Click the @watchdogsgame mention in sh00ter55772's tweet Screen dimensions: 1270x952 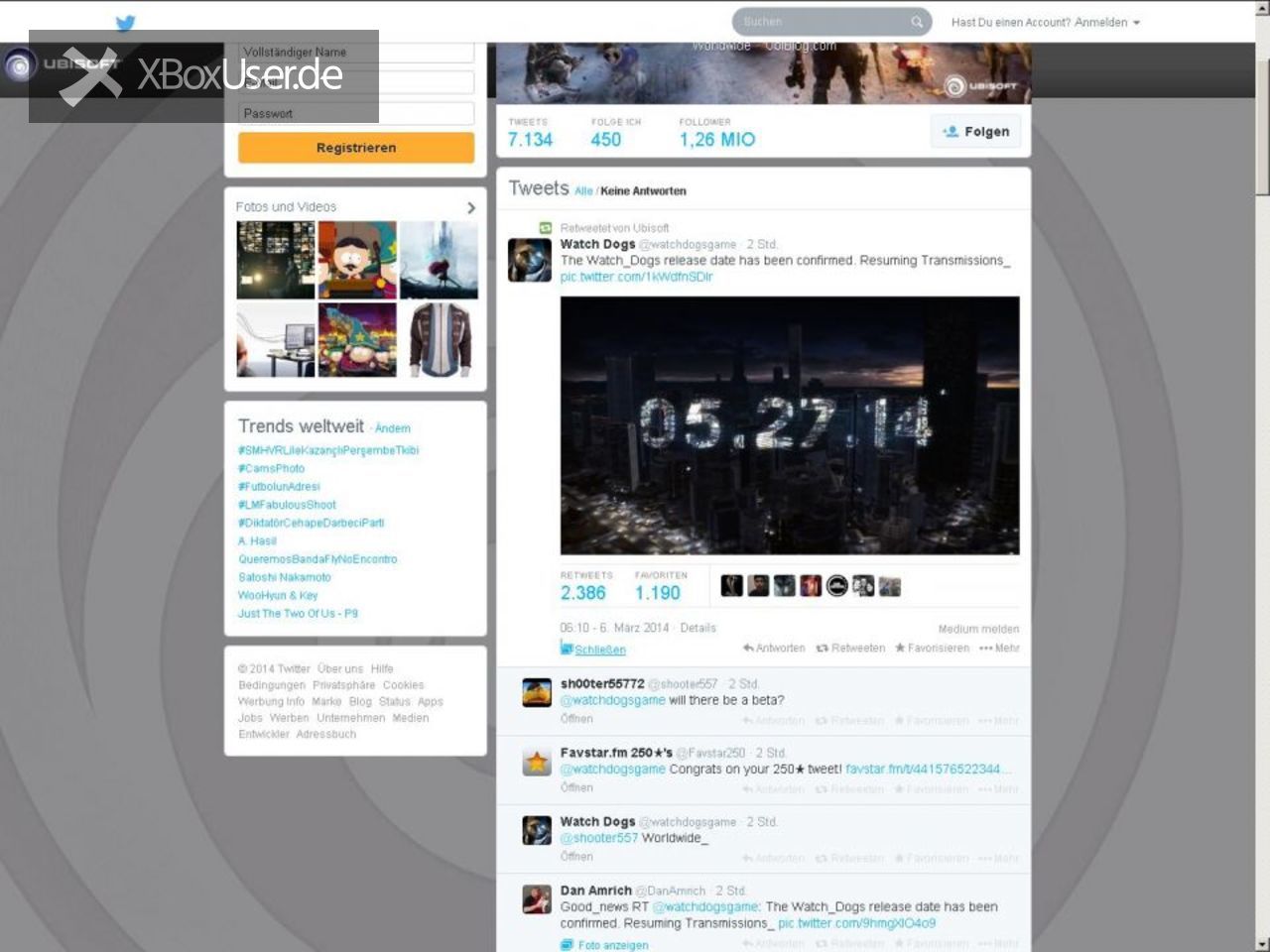coord(612,700)
